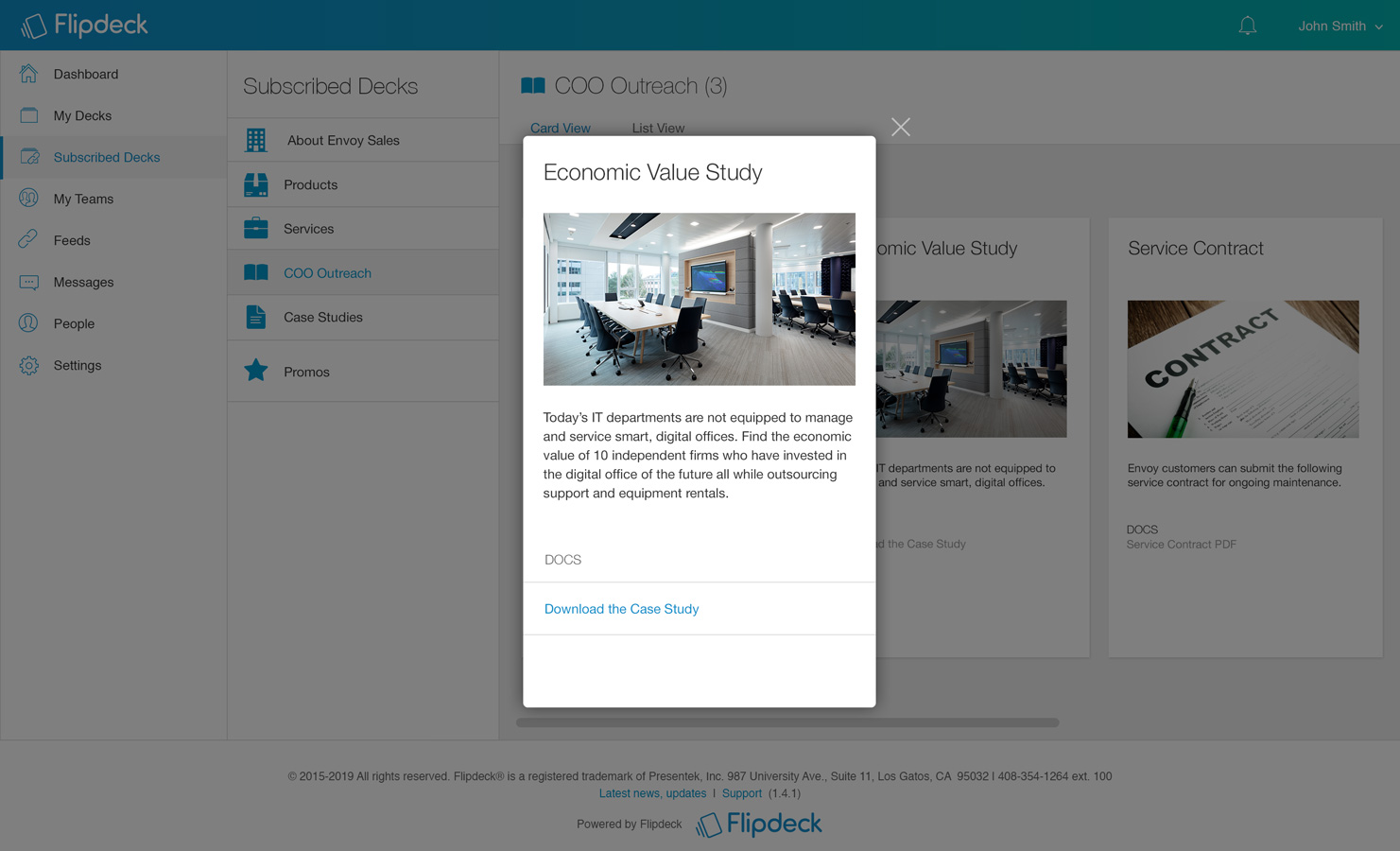Click the Economic Value Study popup title
This screenshot has width=1400, height=851.
(653, 172)
